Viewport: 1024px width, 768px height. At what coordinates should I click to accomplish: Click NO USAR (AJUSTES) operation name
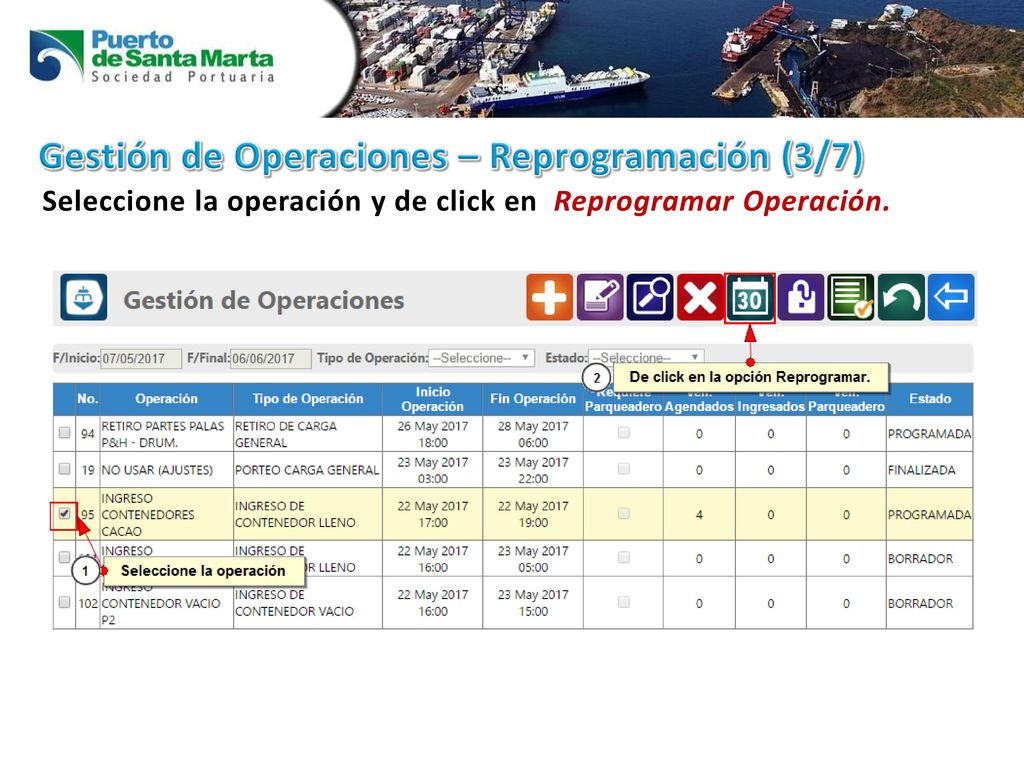[x=157, y=470]
